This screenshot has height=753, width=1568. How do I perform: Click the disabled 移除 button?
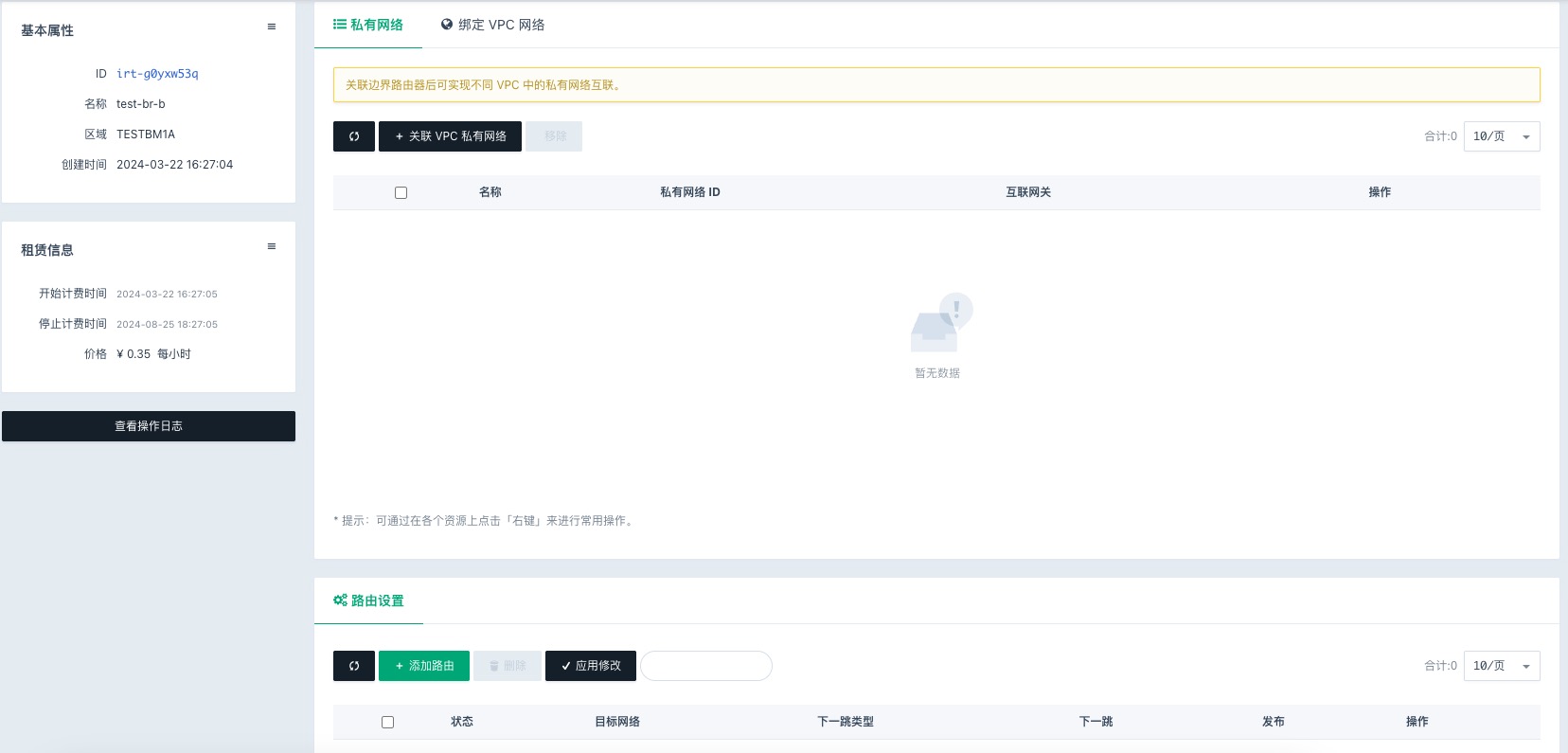554,136
